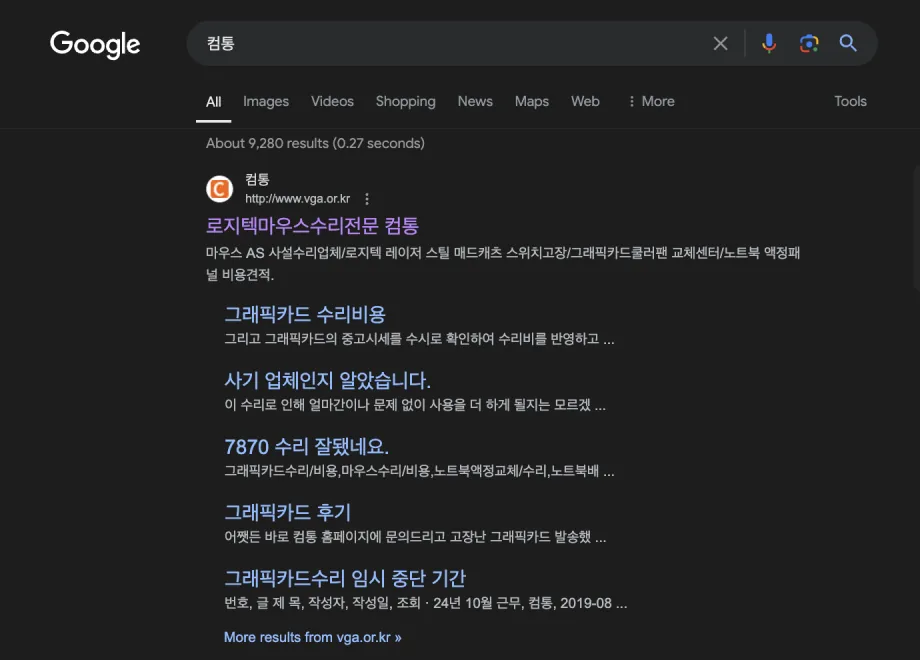Screen dimensions: 920x660
Task: Click the snippet starting 마우스 AS 사설수리업체
Action: tap(503, 263)
